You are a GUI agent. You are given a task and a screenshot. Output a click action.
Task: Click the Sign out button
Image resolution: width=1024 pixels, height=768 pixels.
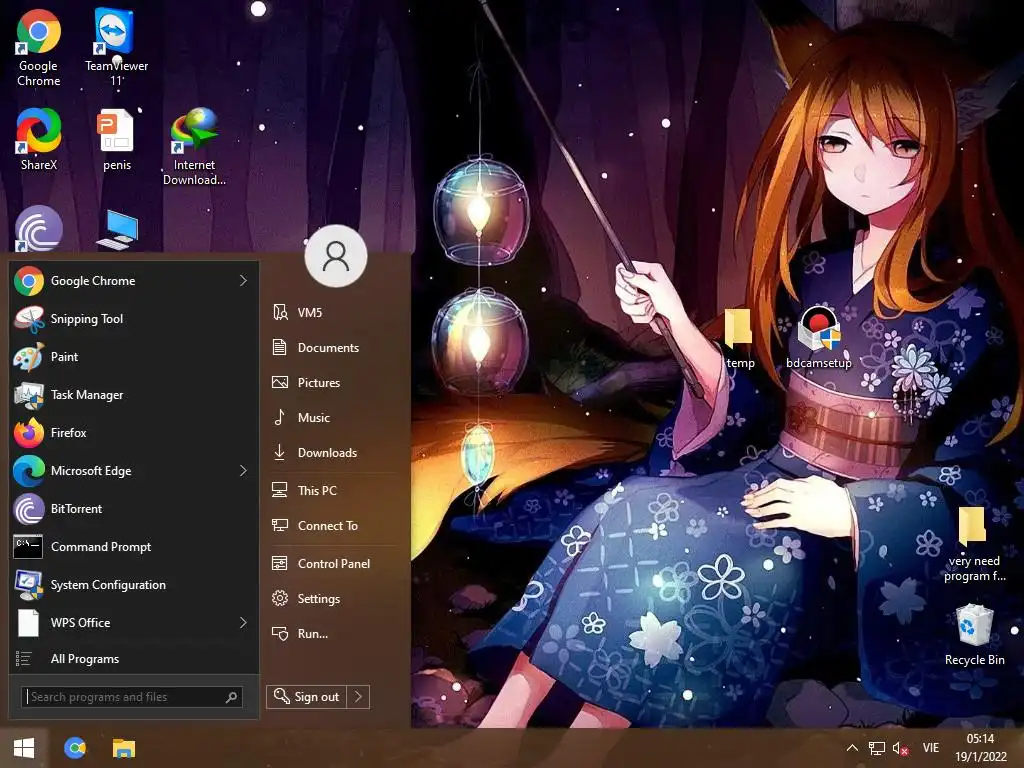click(306, 697)
